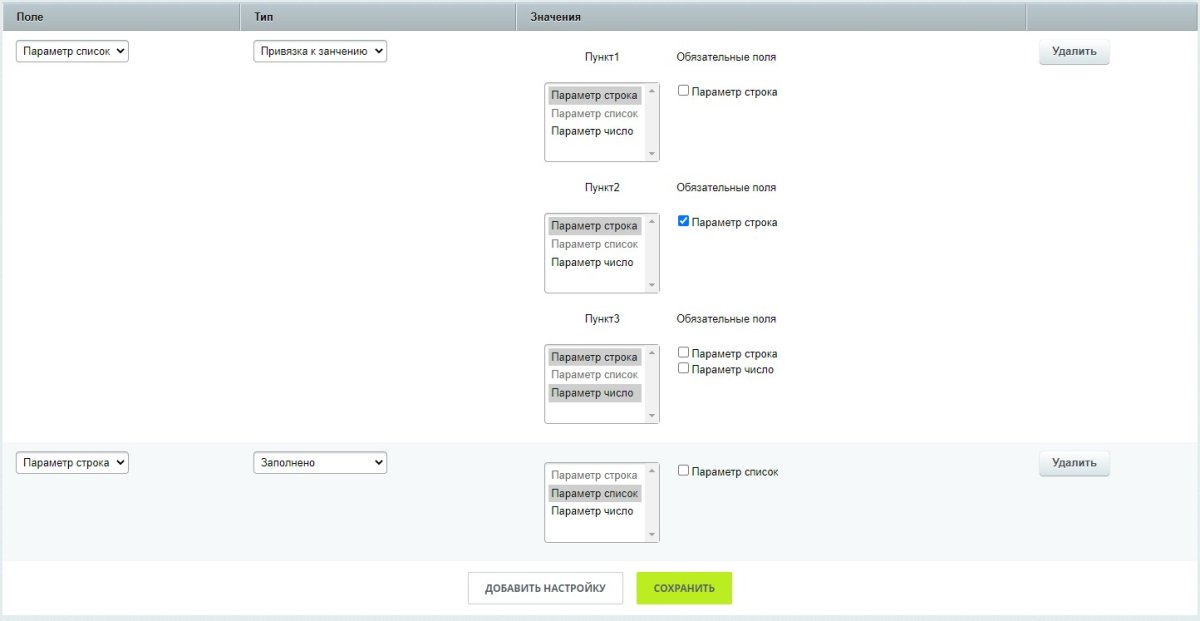This screenshot has height=621, width=1200.
Task: Enable the 'Параметр список' required-field checkbox
Action: coord(684,471)
